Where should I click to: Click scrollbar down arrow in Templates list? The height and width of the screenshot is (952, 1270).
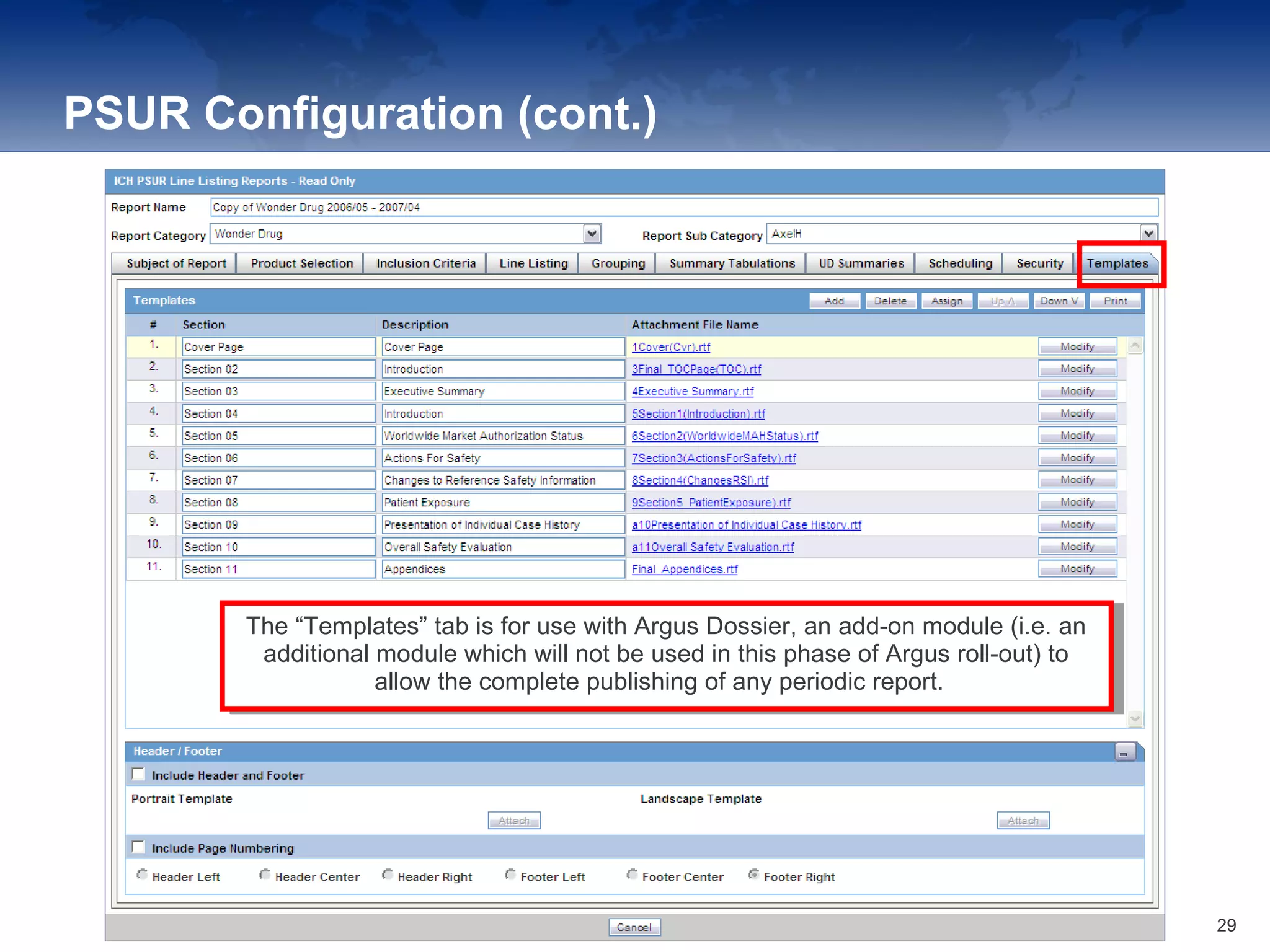pos(1135,719)
